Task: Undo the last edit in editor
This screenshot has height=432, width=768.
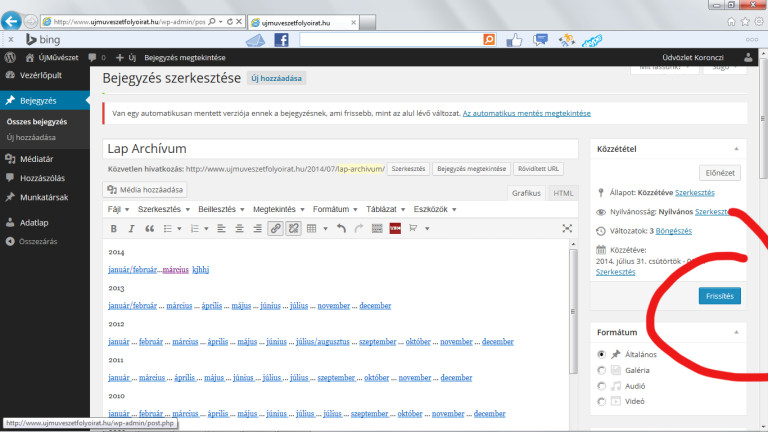Action: pyautogui.click(x=341, y=229)
